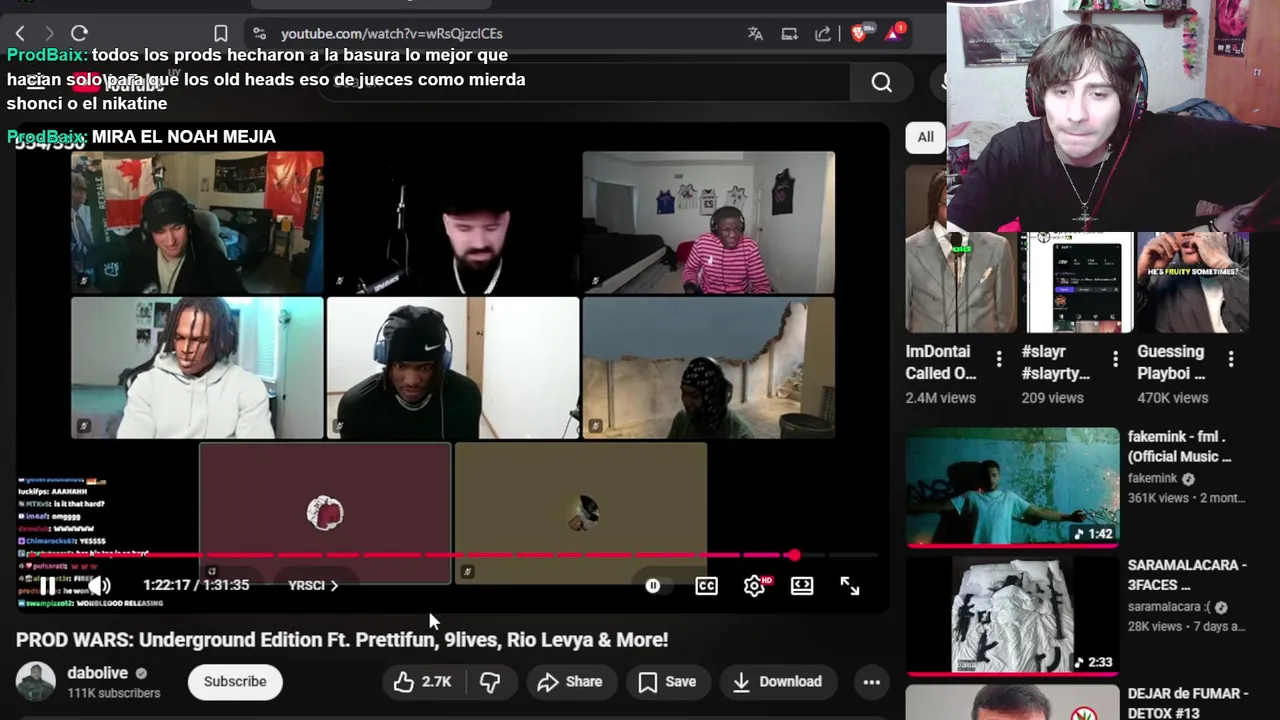
Task: Open "fakemink - fml . (Official Music..." title
Action: [1180, 446]
